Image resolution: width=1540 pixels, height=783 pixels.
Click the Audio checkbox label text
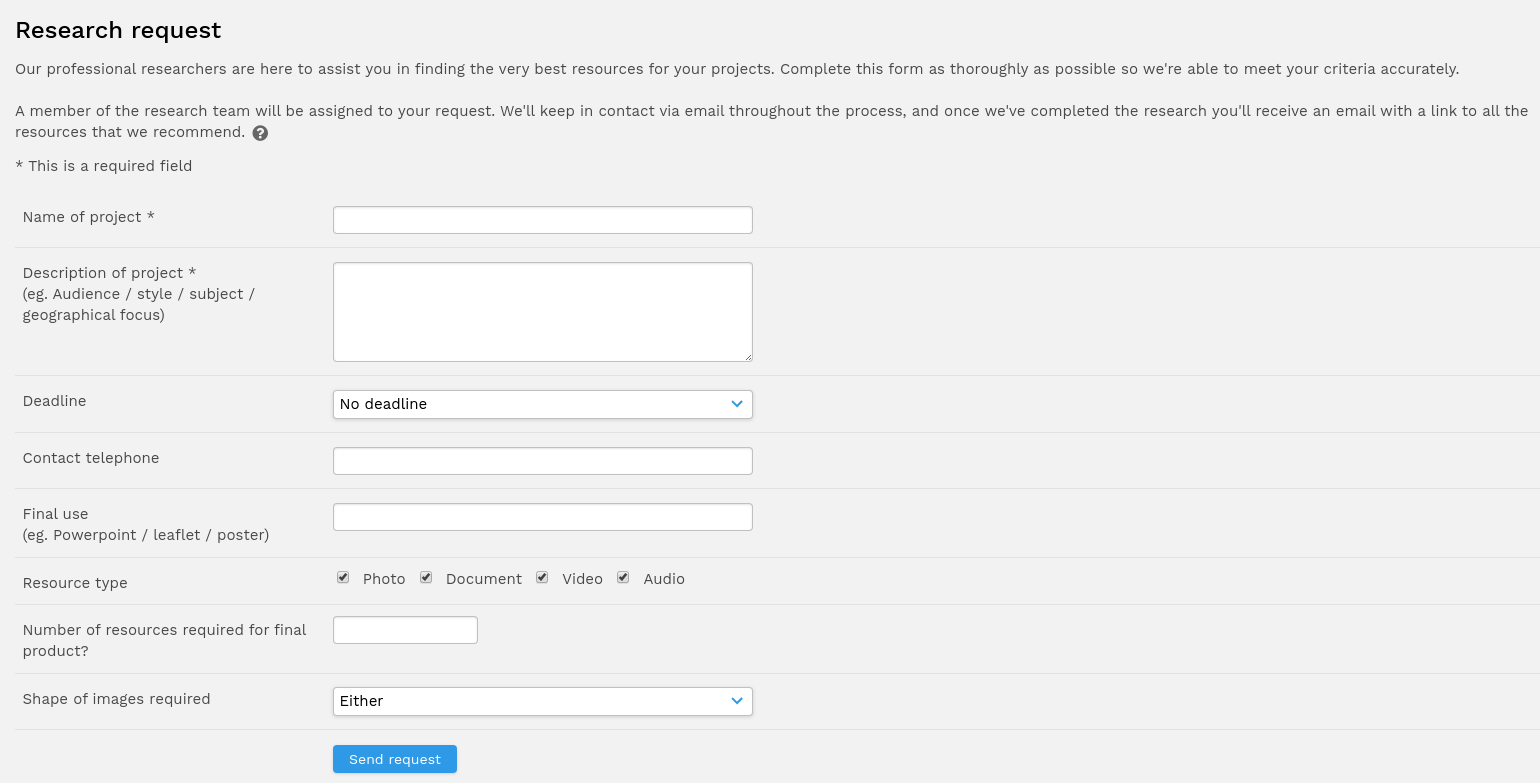tap(664, 579)
